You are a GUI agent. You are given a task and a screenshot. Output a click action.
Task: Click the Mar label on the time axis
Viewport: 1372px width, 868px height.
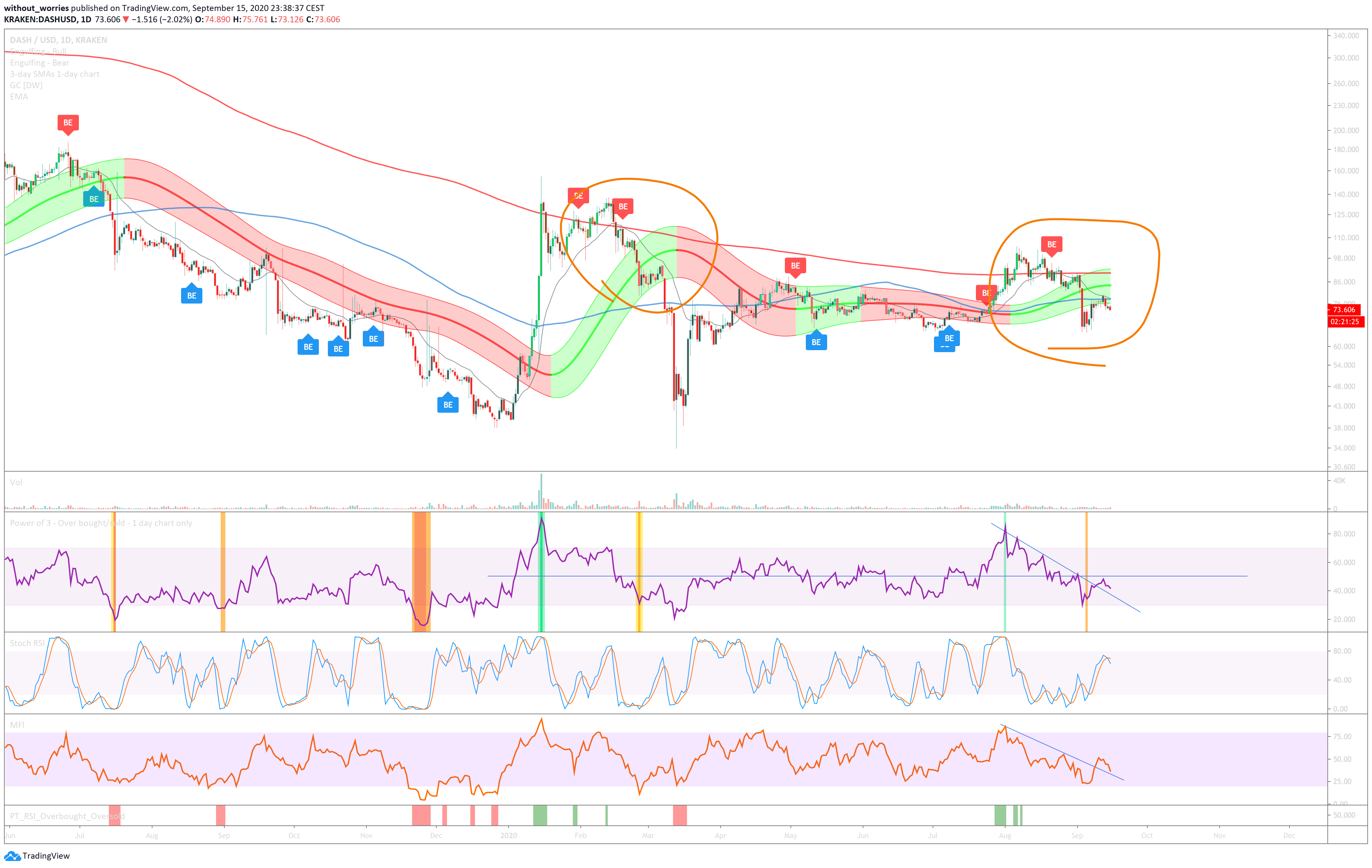tap(648, 835)
